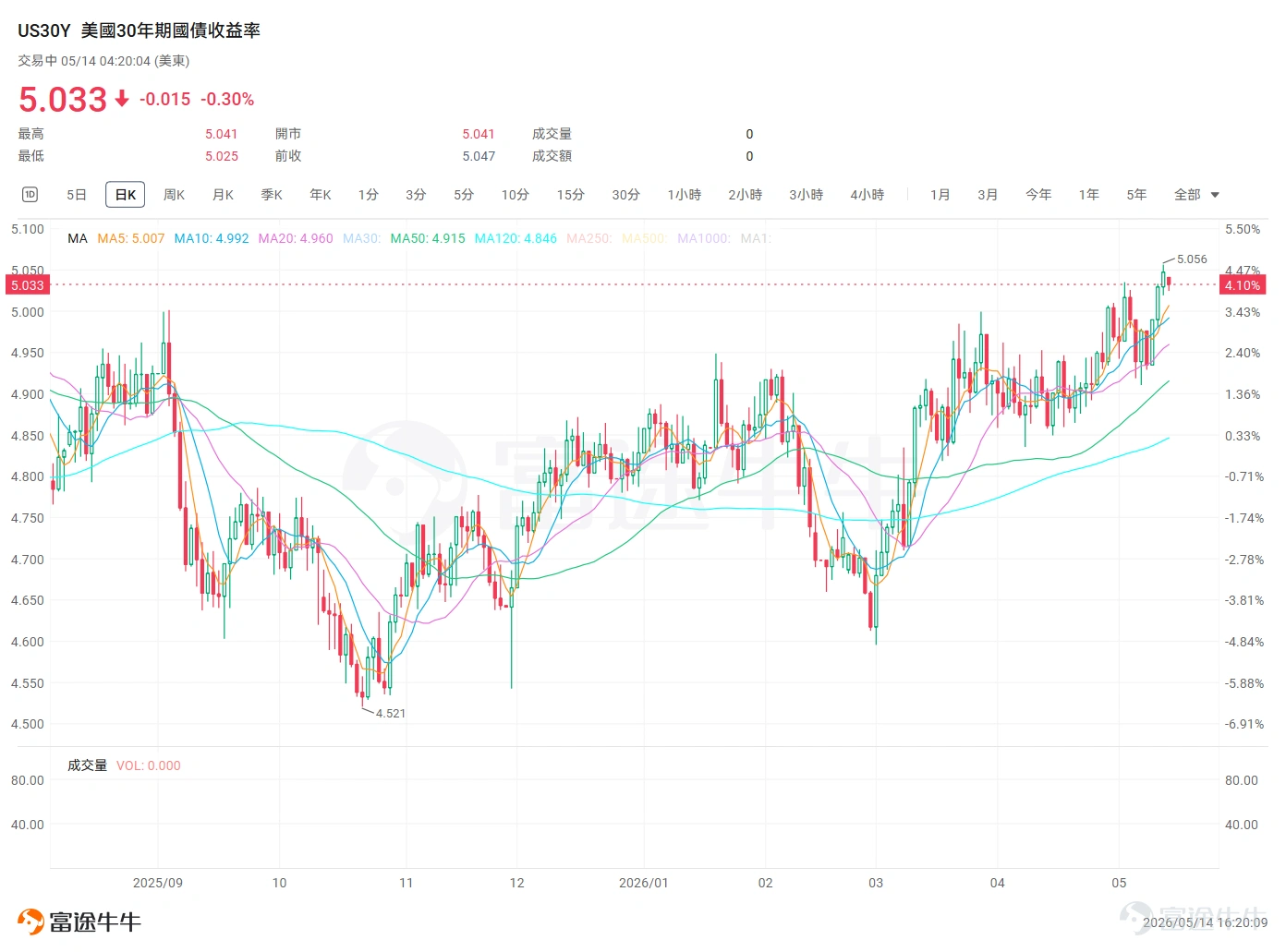This screenshot has width=1286, height=952.
Task: Select the 30分 interval
Action: (626, 195)
